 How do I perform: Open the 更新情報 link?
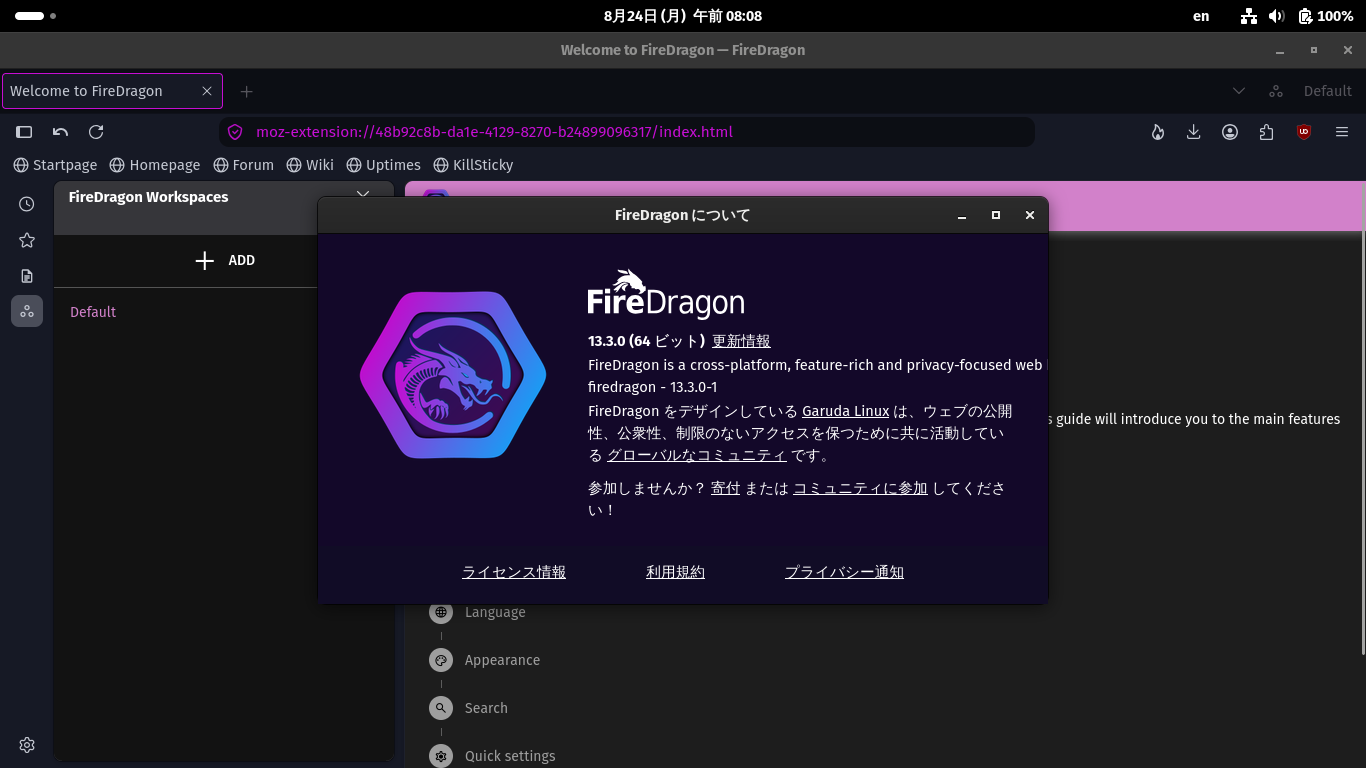tap(741, 341)
